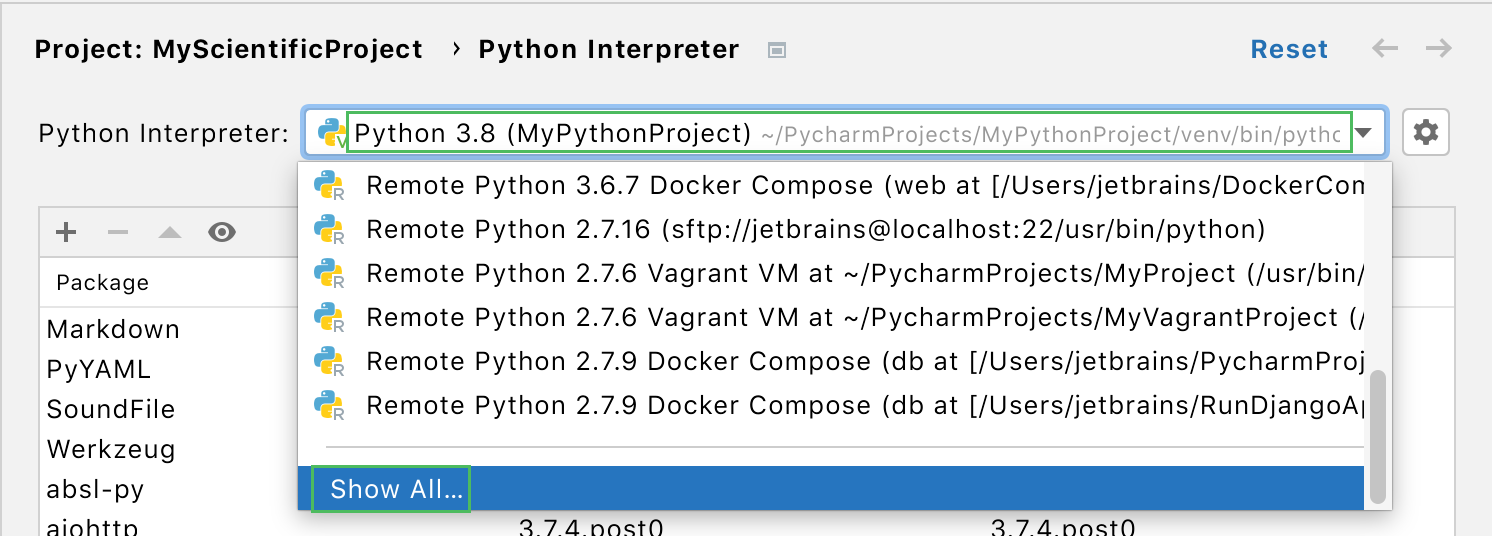This screenshot has width=1492, height=536.
Task: Toggle the eye icon to show early releases
Action: tap(222, 233)
